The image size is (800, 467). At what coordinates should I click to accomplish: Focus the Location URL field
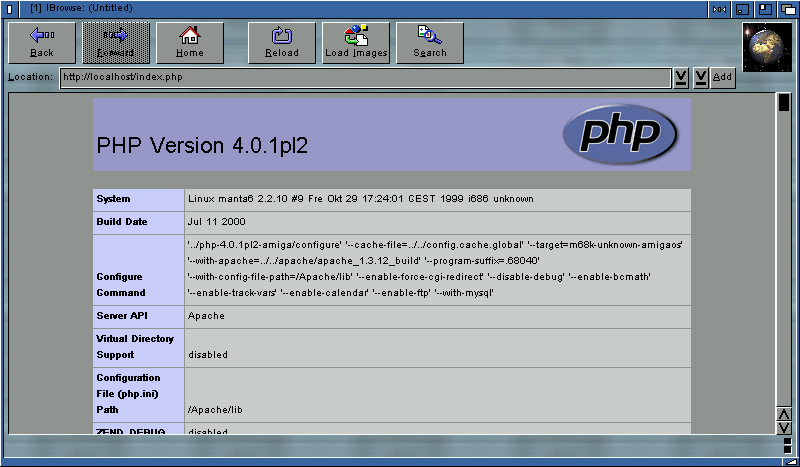[x=365, y=78]
